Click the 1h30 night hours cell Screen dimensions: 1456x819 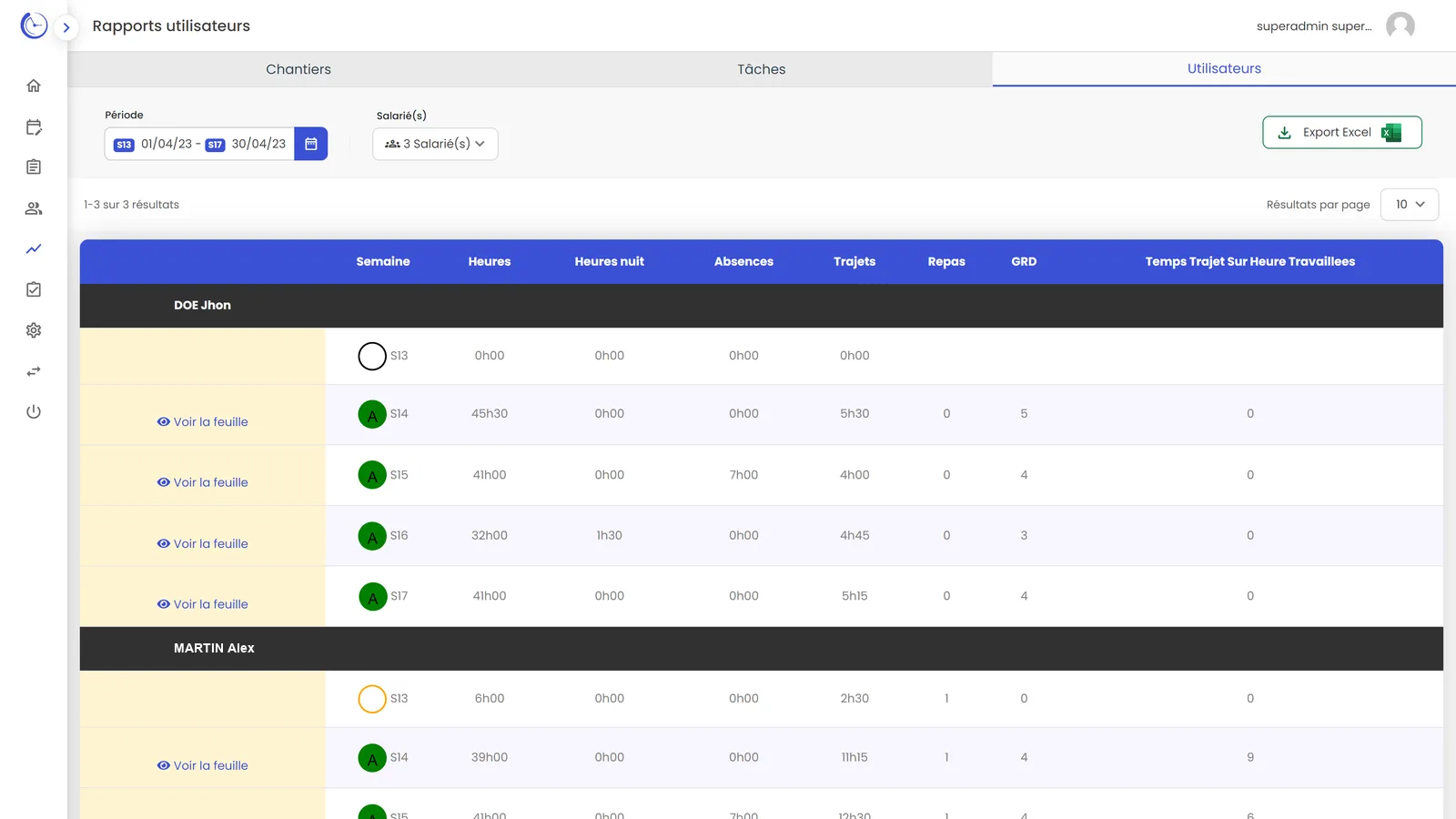click(x=610, y=535)
